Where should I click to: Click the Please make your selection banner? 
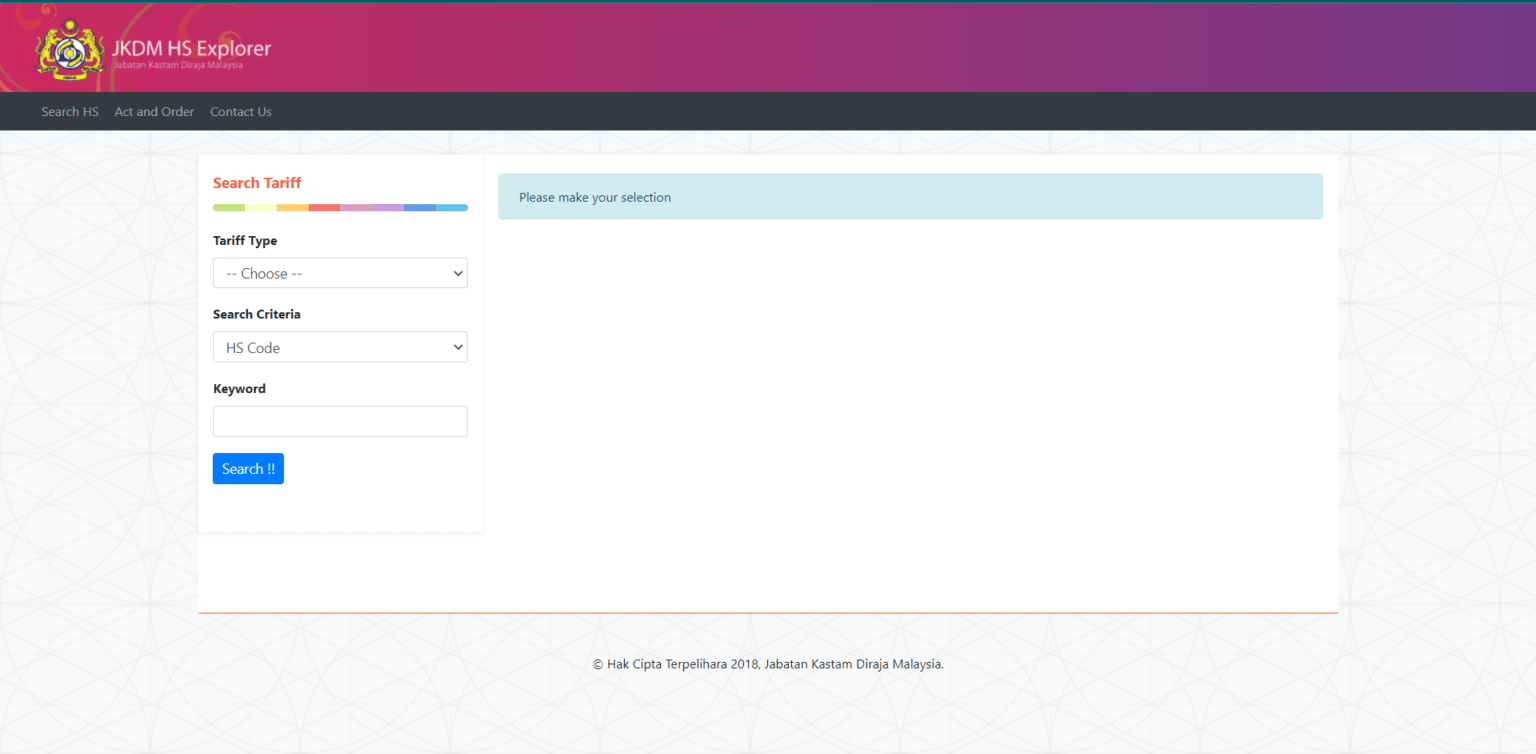pyautogui.click(x=910, y=197)
